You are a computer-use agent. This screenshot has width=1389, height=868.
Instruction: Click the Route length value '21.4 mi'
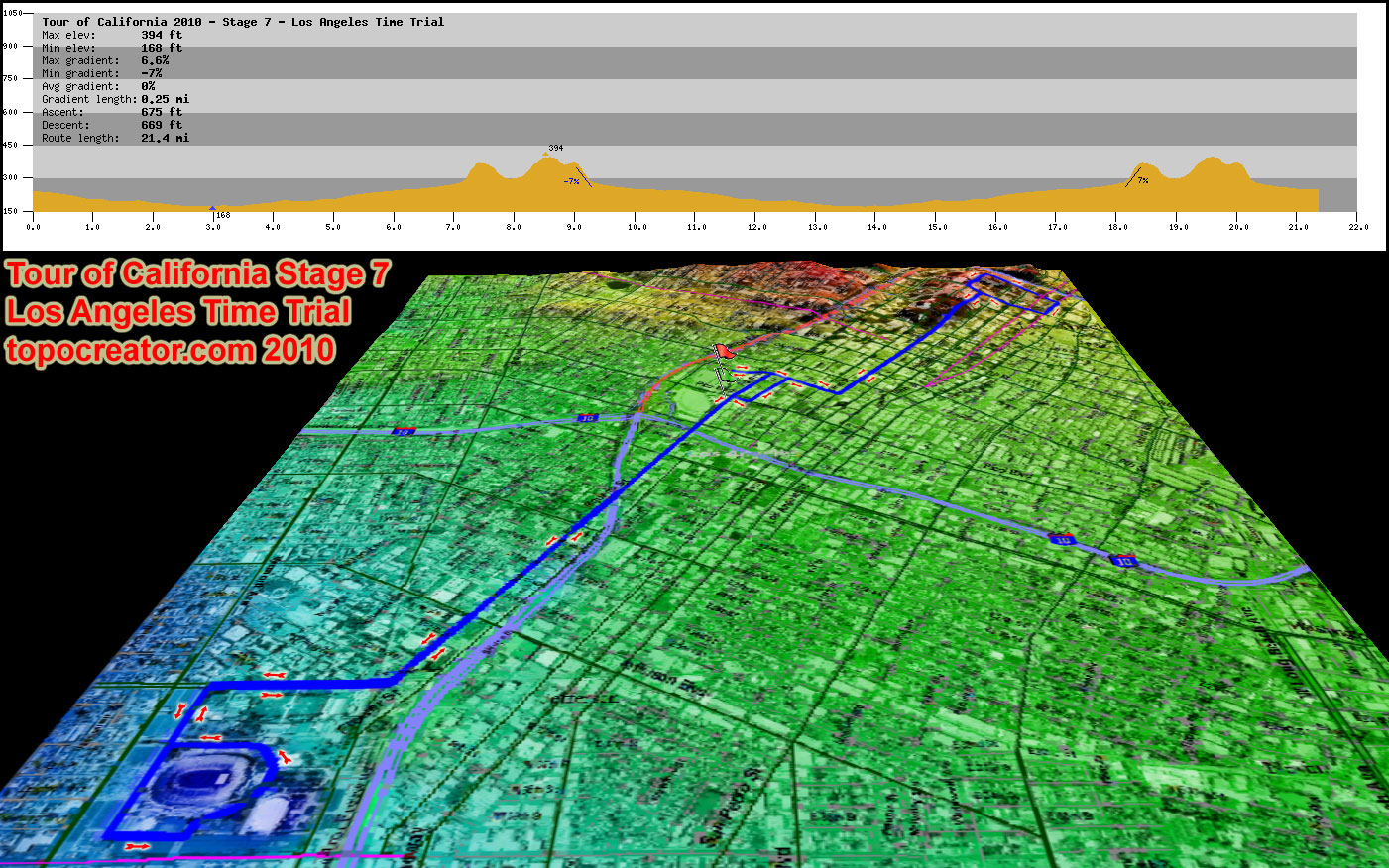coord(165,138)
